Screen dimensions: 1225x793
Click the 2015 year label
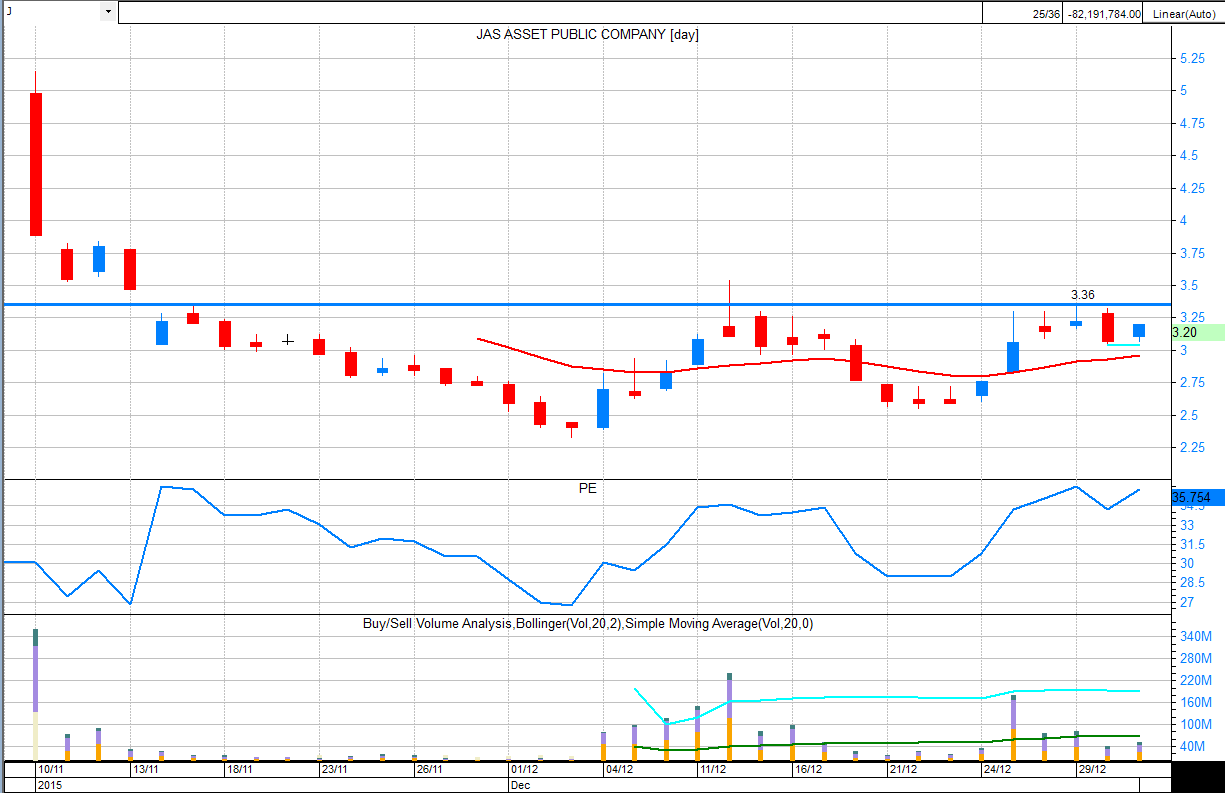pos(49,786)
